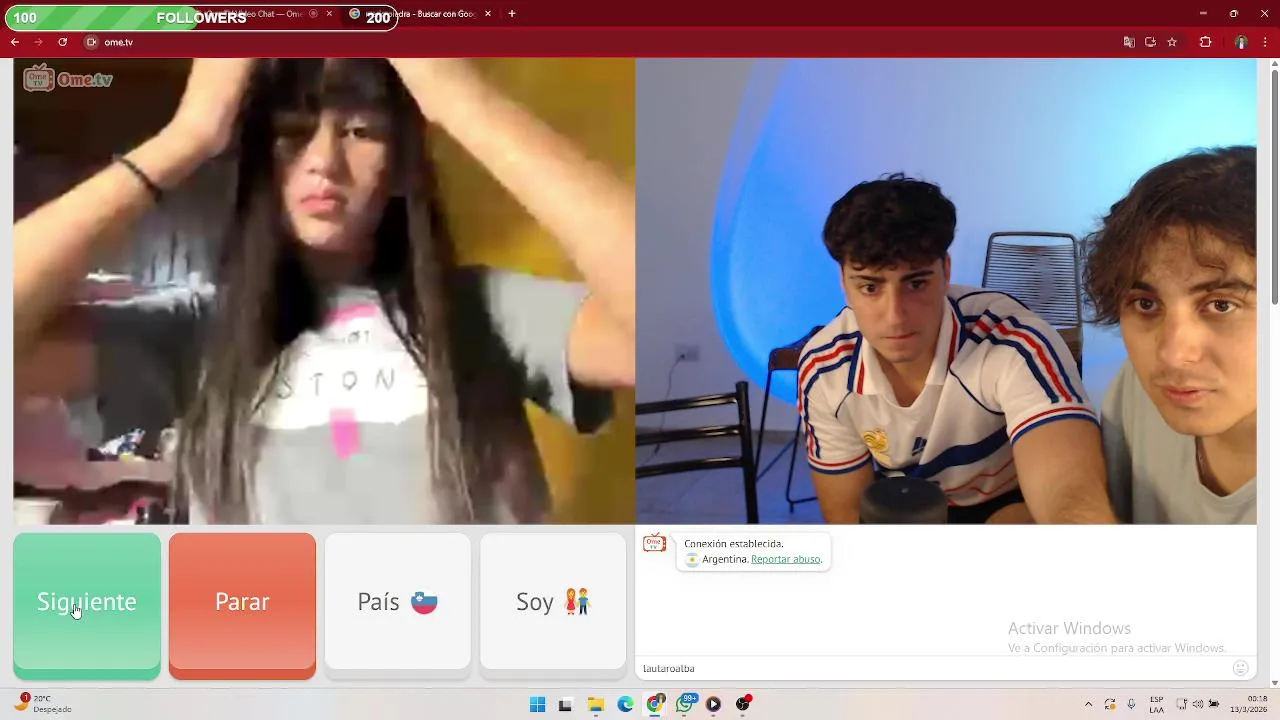This screenshot has width=1280, height=720.
Task: Reload the ome.tv page
Action: tap(63, 42)
